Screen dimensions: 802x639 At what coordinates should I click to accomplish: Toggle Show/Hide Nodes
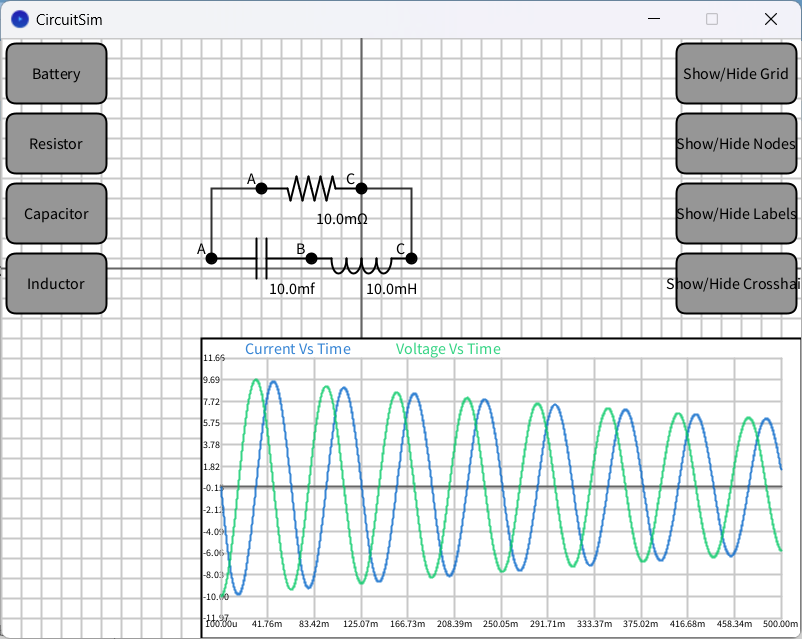click(736, 144)
